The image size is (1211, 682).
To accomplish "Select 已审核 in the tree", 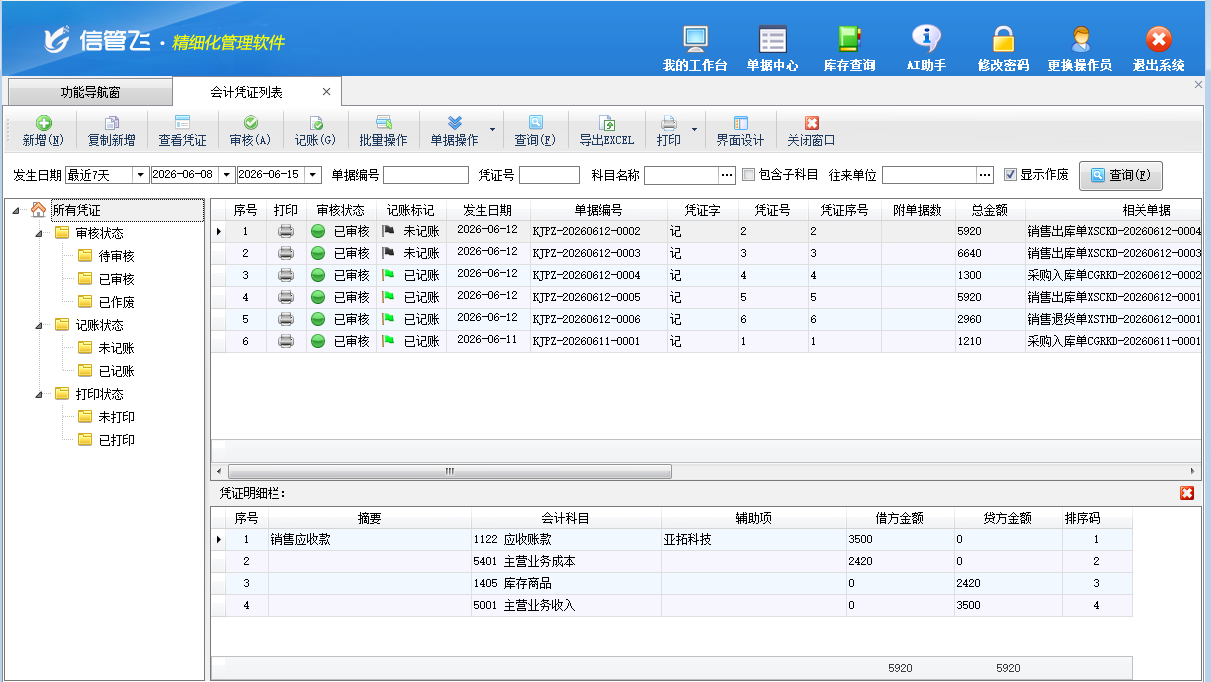I will coord(116,279).
